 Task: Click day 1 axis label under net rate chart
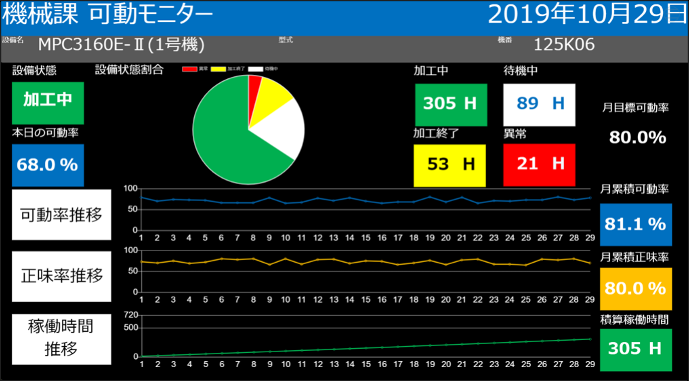(141, 300)
